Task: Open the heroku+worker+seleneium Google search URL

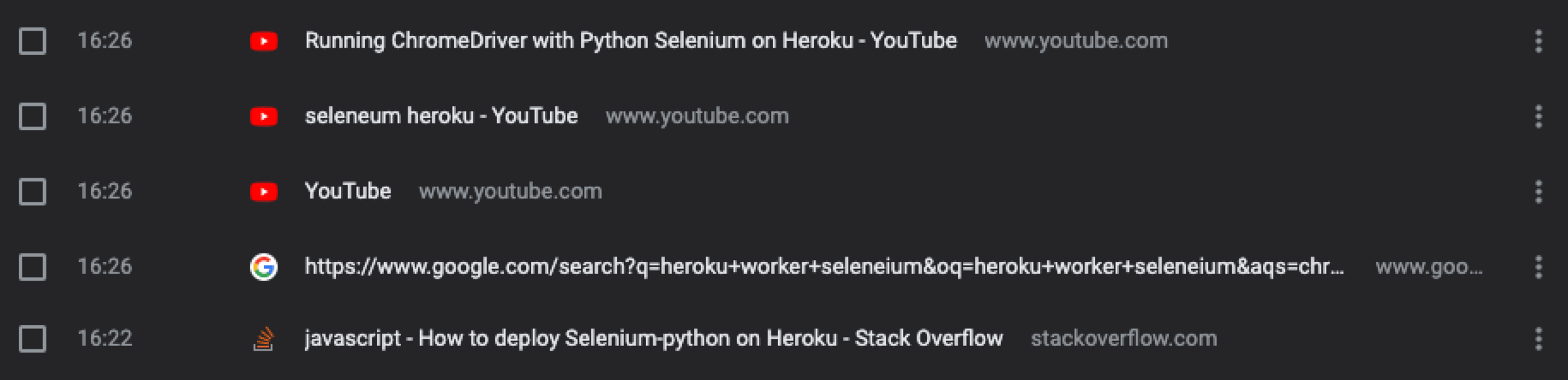Action: (825, 266)
